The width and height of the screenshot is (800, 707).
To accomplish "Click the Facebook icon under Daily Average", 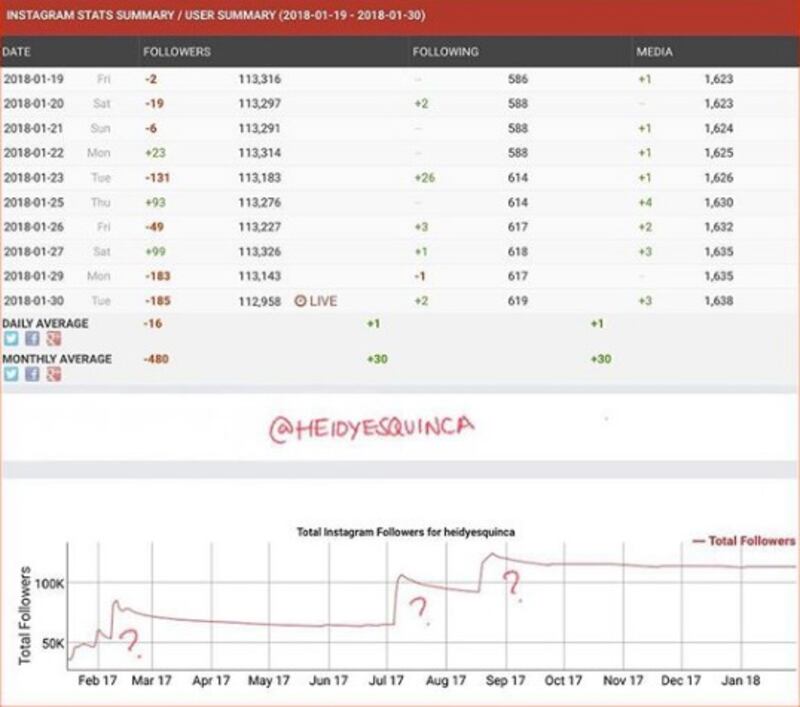I will tap(32, 339).
